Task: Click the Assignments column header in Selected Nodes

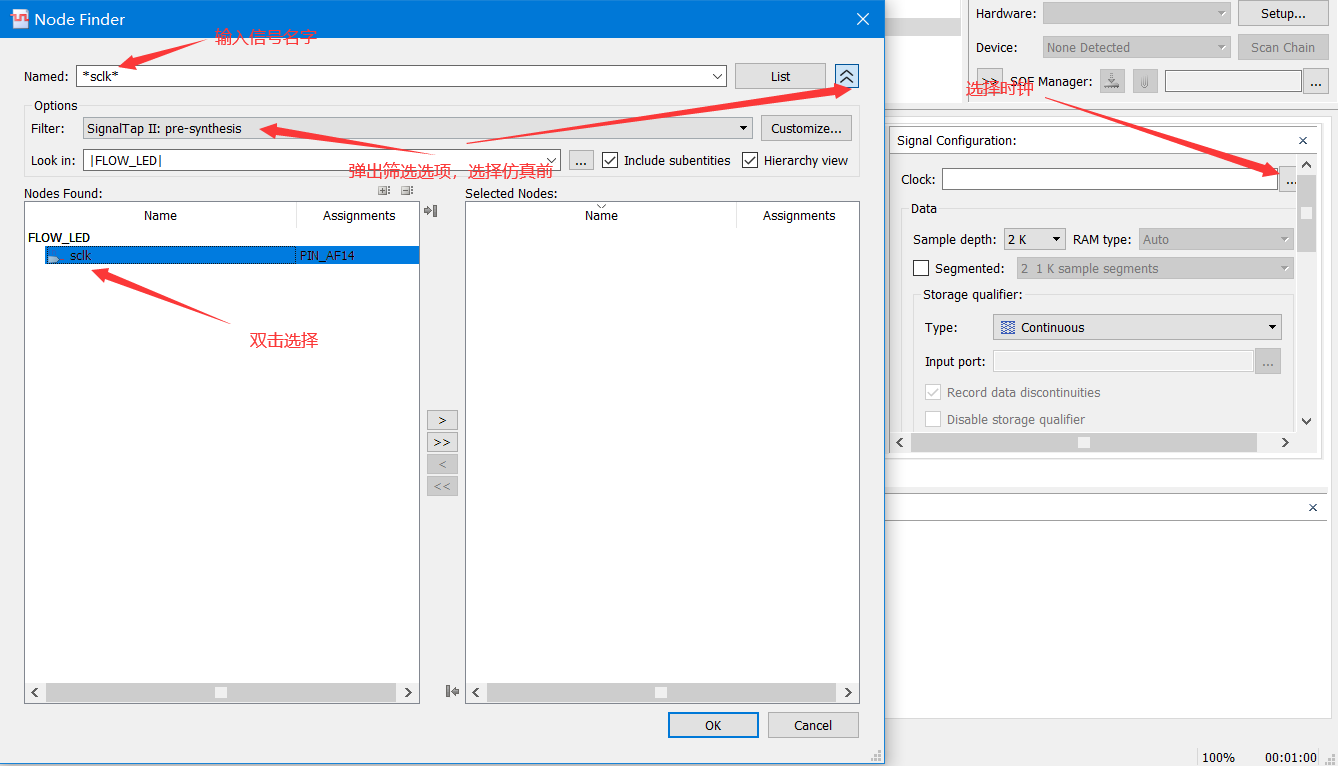Action: 799,215
